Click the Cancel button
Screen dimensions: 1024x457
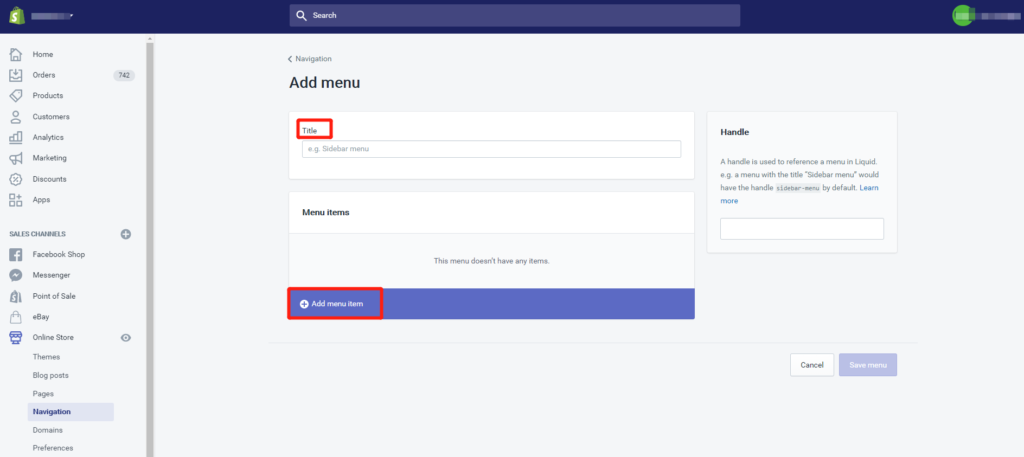tap(812, 365)
